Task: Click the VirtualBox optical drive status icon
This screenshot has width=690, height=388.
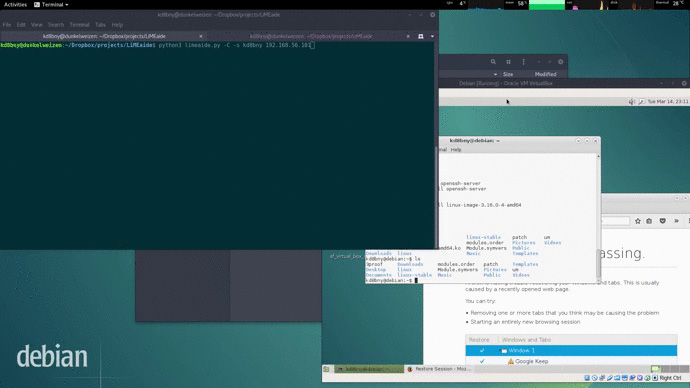Action: pyautogui.click(x=595, y=378)
